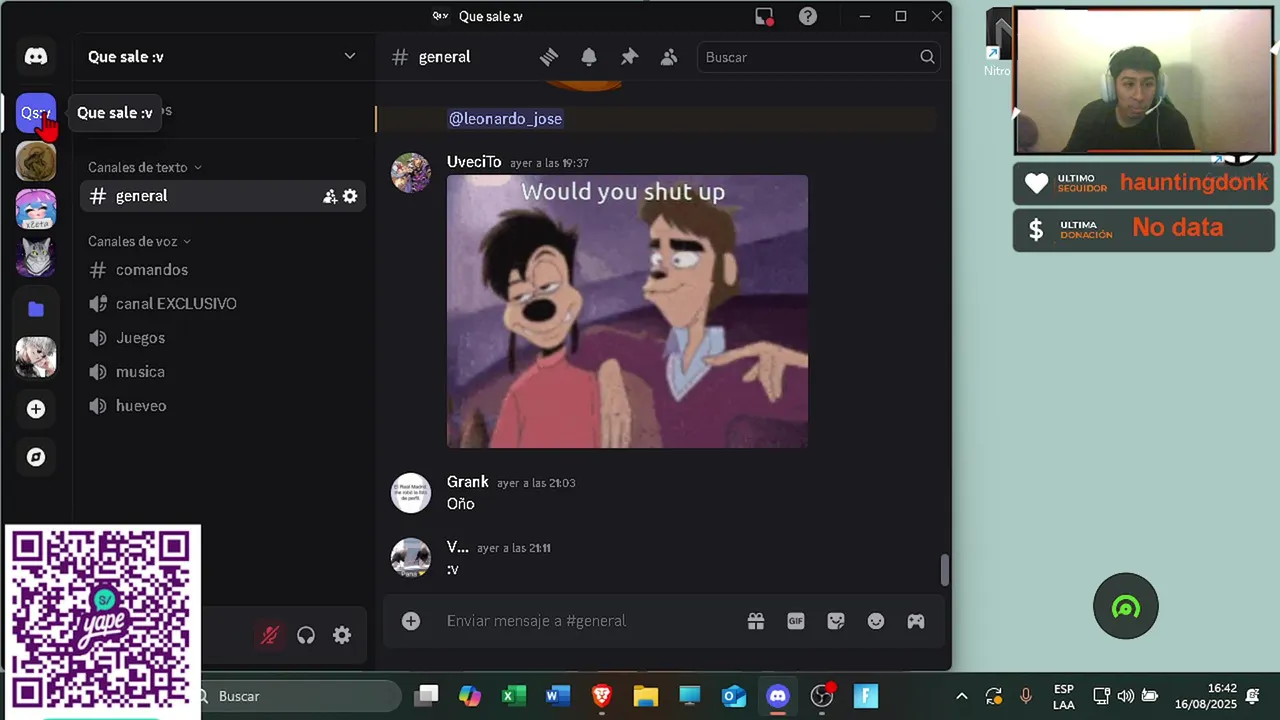The width and height of the screenshot is (1280, 720).
Task: Focus the Discord Buscar search field
Action: click(819, 57)
